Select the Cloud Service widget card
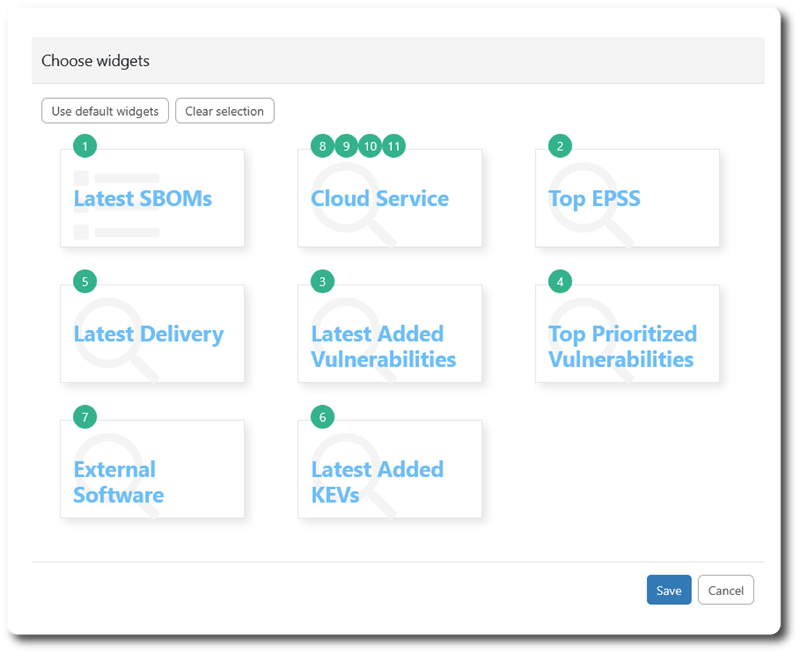 point(390,198)
